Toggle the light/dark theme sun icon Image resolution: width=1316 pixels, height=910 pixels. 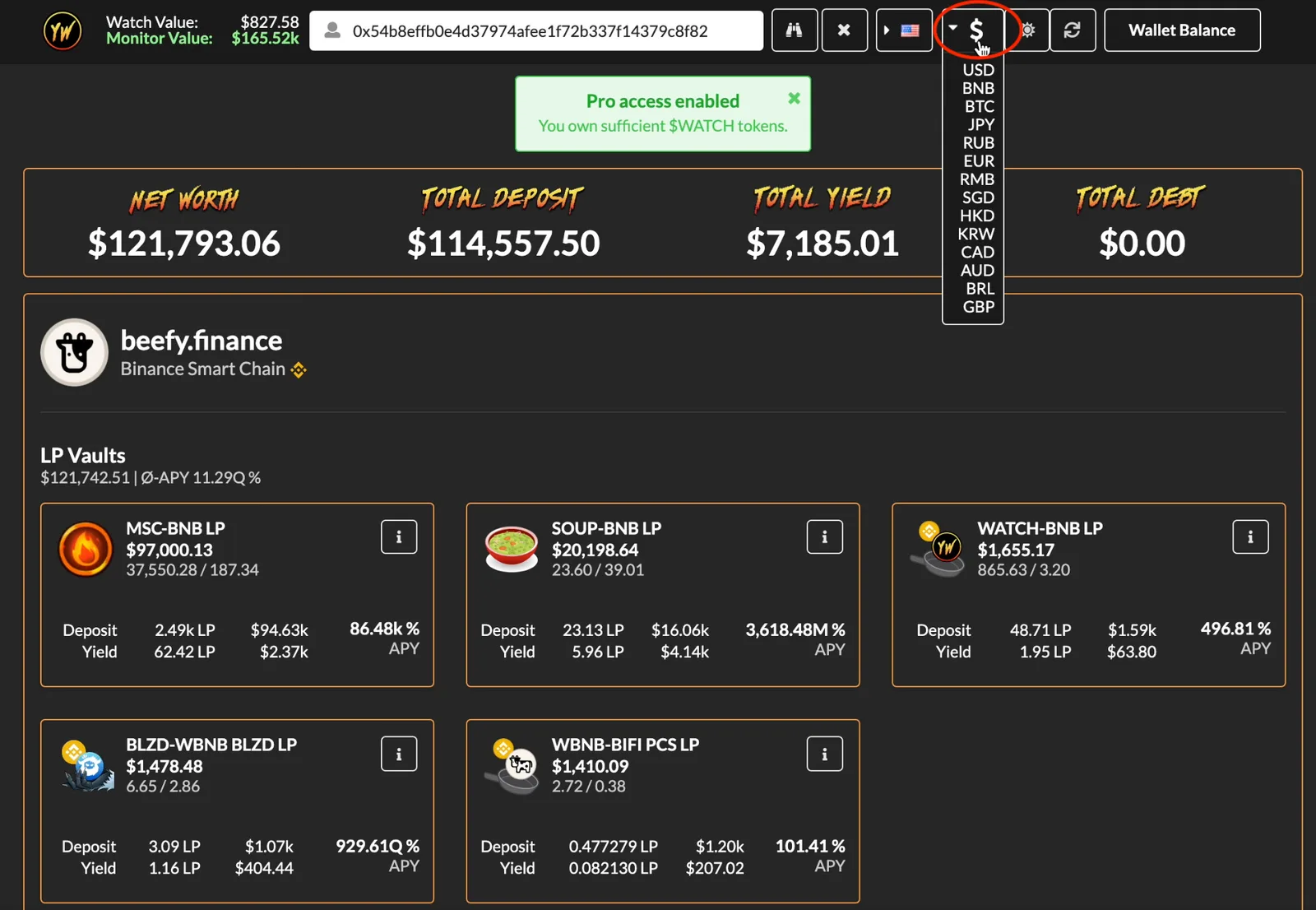pos(1027,30)
